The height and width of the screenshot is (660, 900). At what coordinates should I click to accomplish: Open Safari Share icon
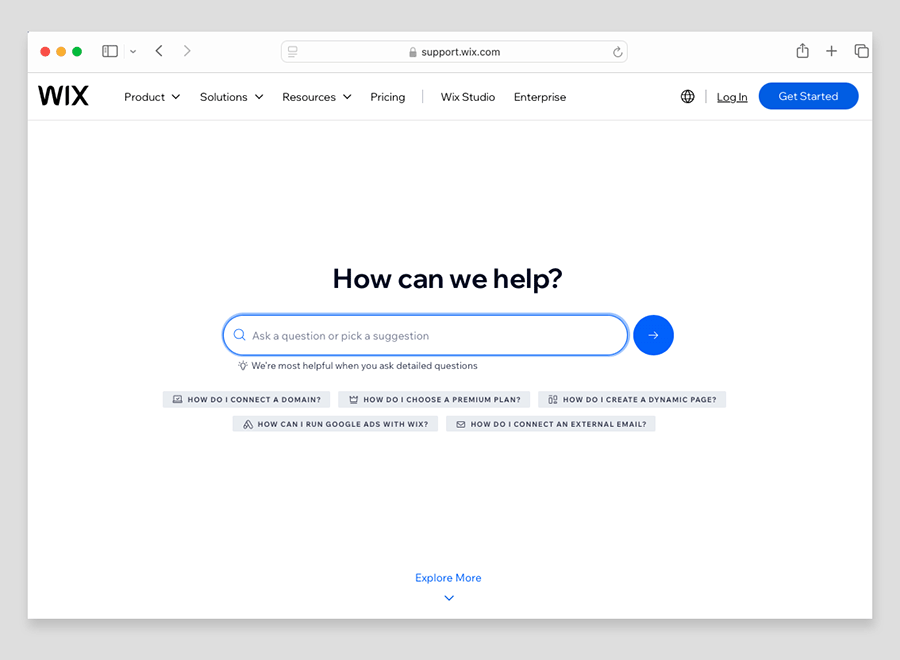click(x=802, y=51)
